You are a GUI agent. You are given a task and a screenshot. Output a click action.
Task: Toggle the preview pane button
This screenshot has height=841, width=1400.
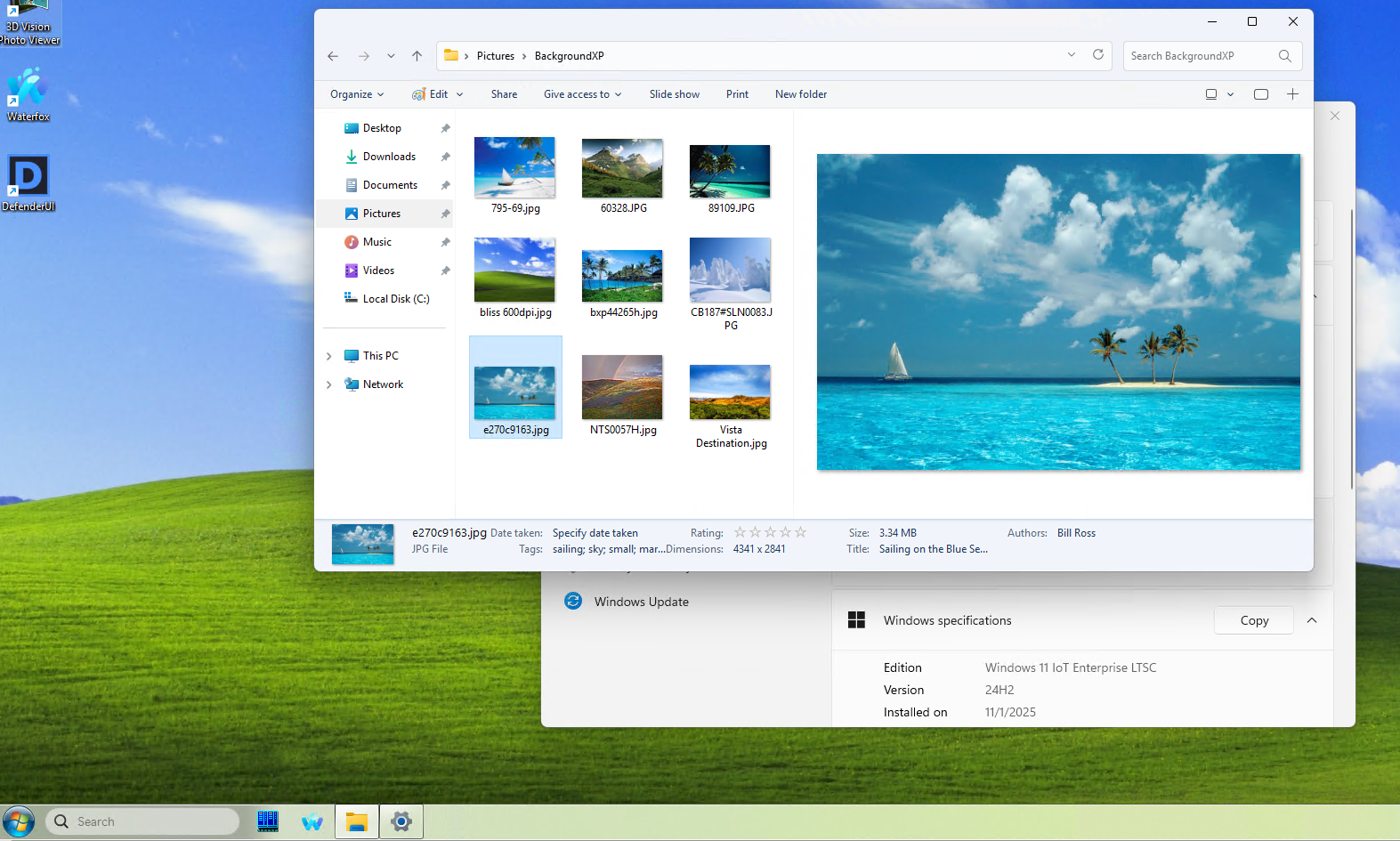[1261, 94]
